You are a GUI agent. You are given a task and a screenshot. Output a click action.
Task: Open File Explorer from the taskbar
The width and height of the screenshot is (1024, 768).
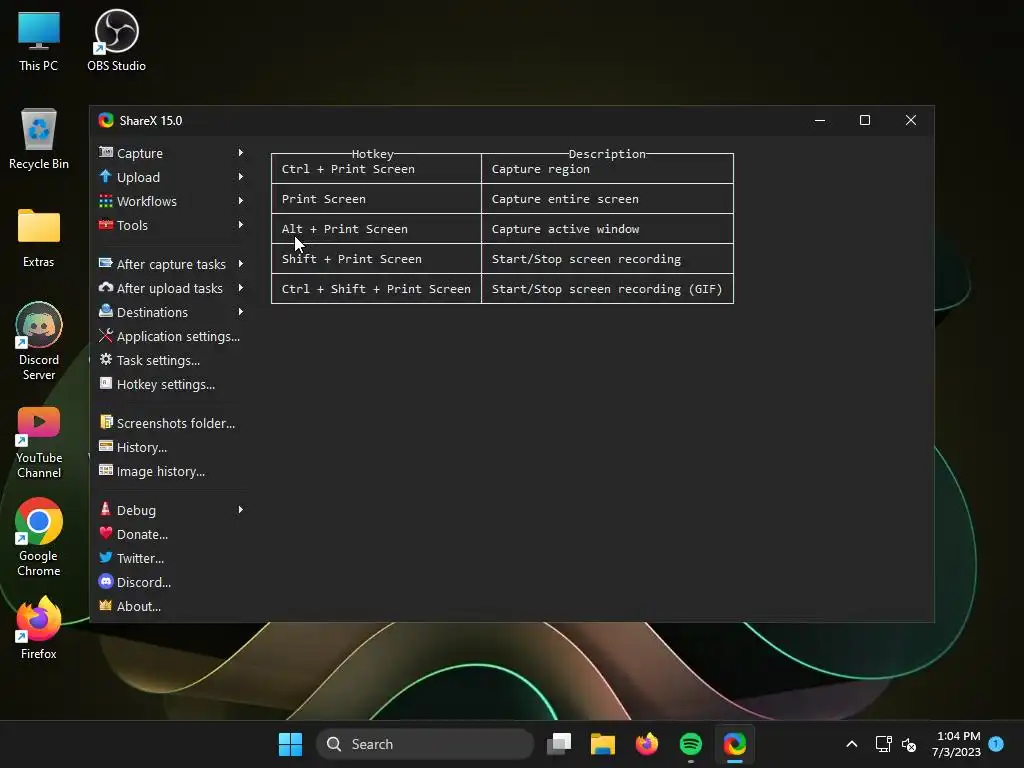coord(603,744)
